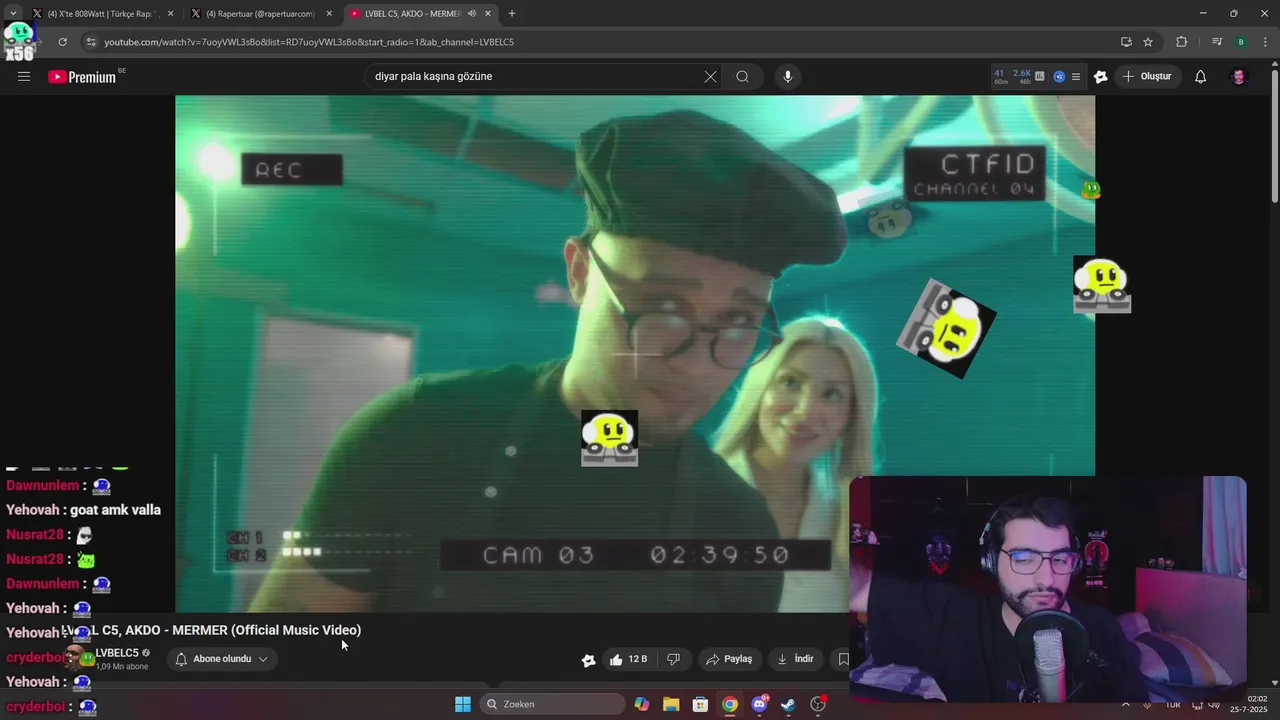Open File Explorer from taskbar
The image size is (1280, 720).
pos(671,704)
